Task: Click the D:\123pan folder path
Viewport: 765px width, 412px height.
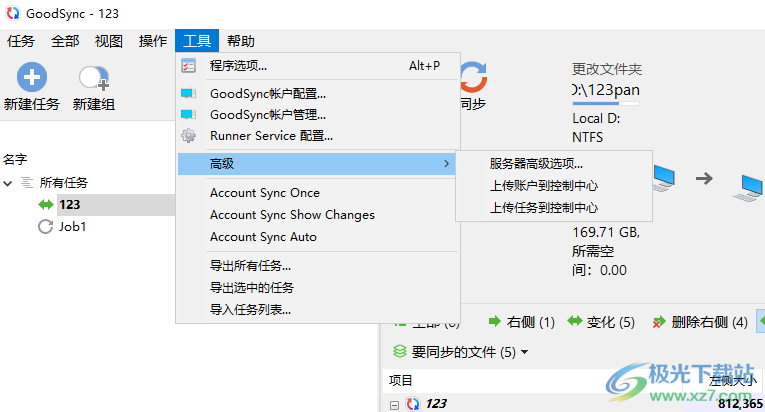Action: (x=605, y=90)
